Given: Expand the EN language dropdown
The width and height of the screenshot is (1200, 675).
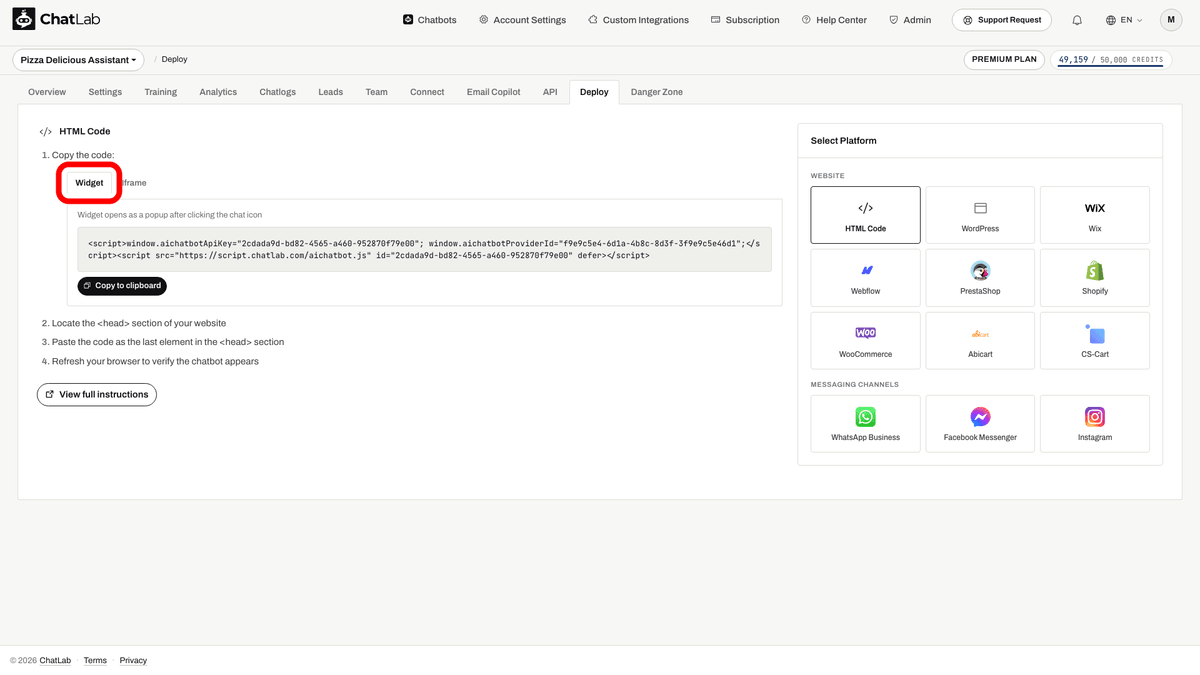Looking at the screenshot, I should pyautogui.click(x=1124, y=20).
